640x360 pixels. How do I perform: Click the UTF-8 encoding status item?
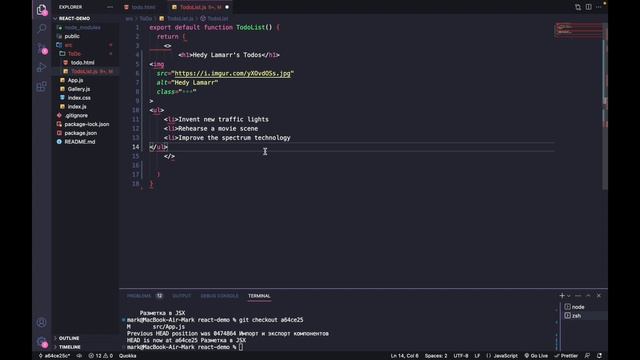point(461,356)
